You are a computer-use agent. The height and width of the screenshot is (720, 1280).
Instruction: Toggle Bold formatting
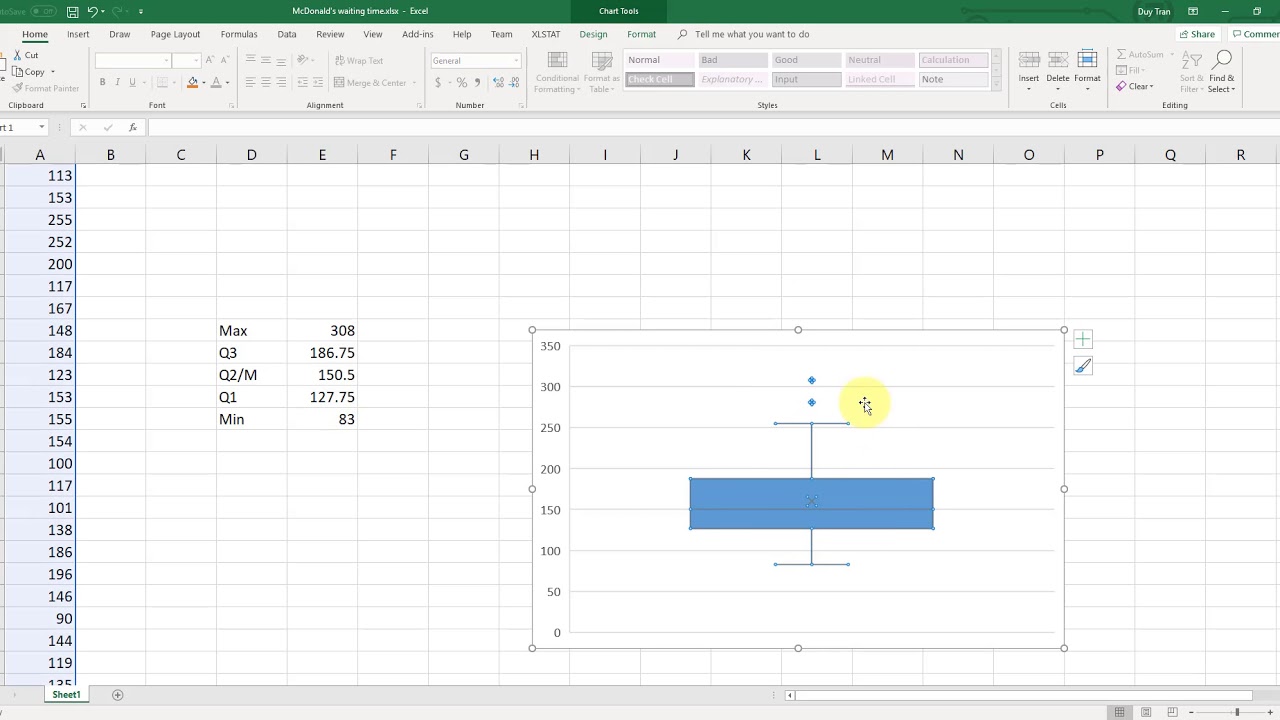[102, 82]
